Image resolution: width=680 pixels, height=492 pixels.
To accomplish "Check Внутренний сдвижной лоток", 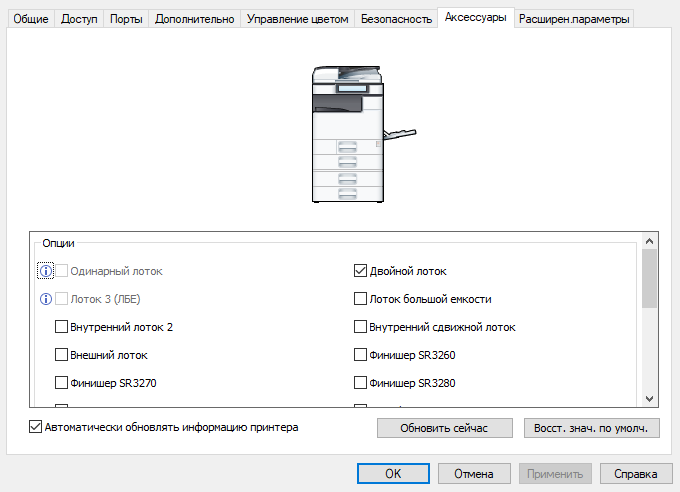I will click(x=360, y=327).
